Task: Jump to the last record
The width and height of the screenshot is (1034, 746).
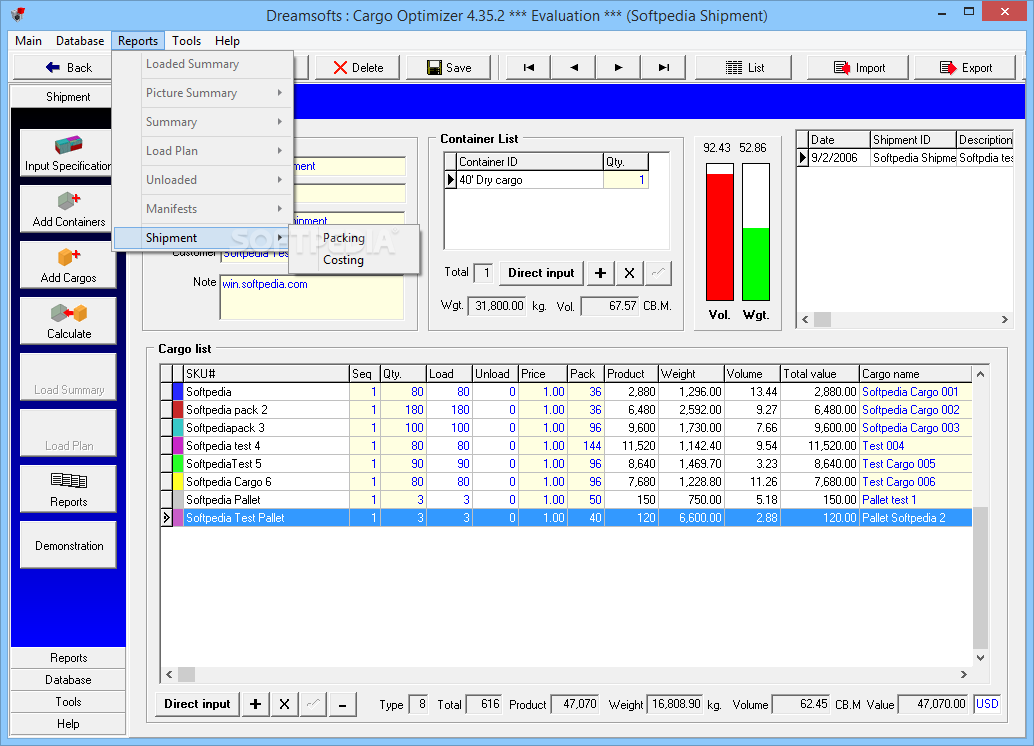Action: coord(663,67)
